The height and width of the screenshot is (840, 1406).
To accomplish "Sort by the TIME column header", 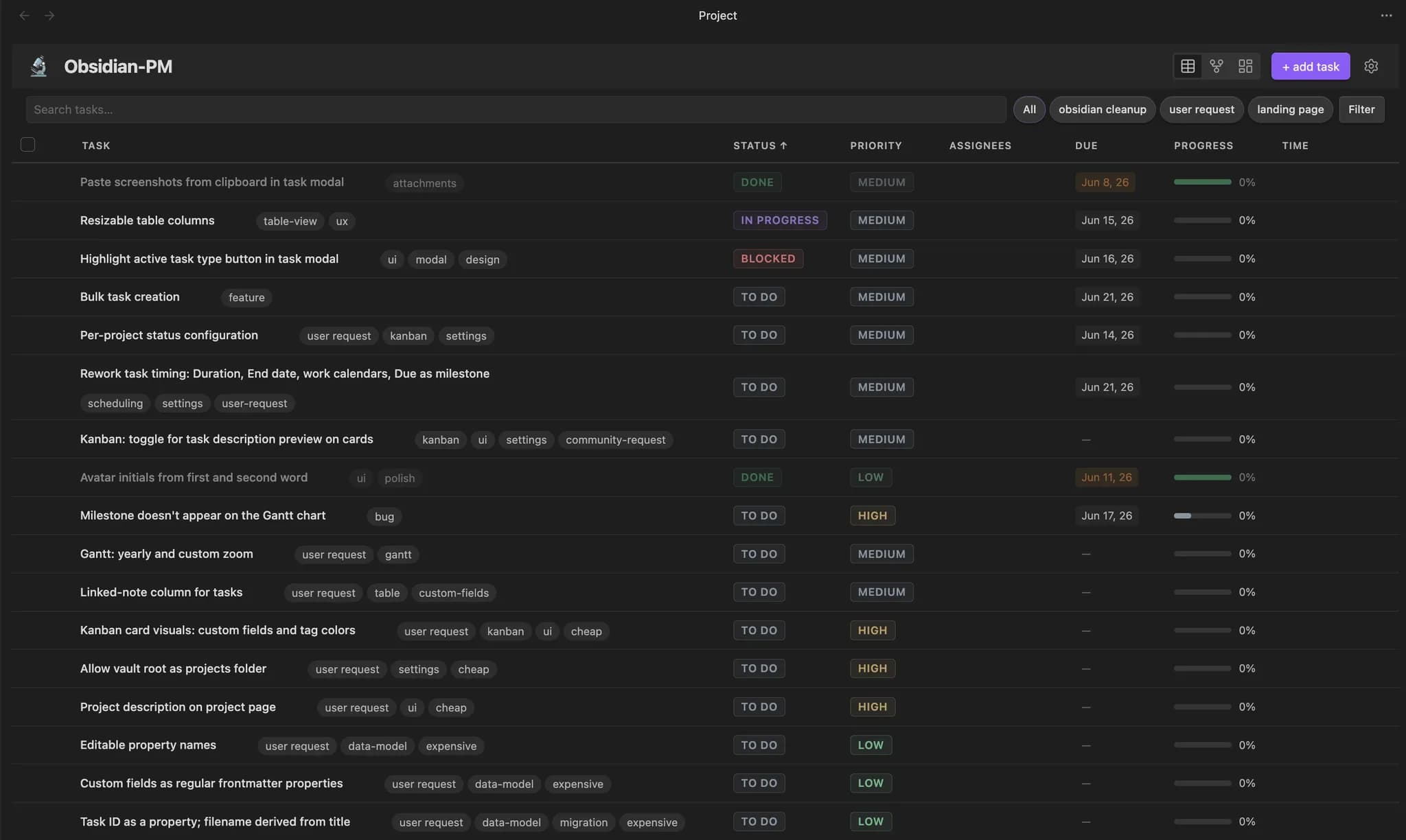I will point(1295,145).
